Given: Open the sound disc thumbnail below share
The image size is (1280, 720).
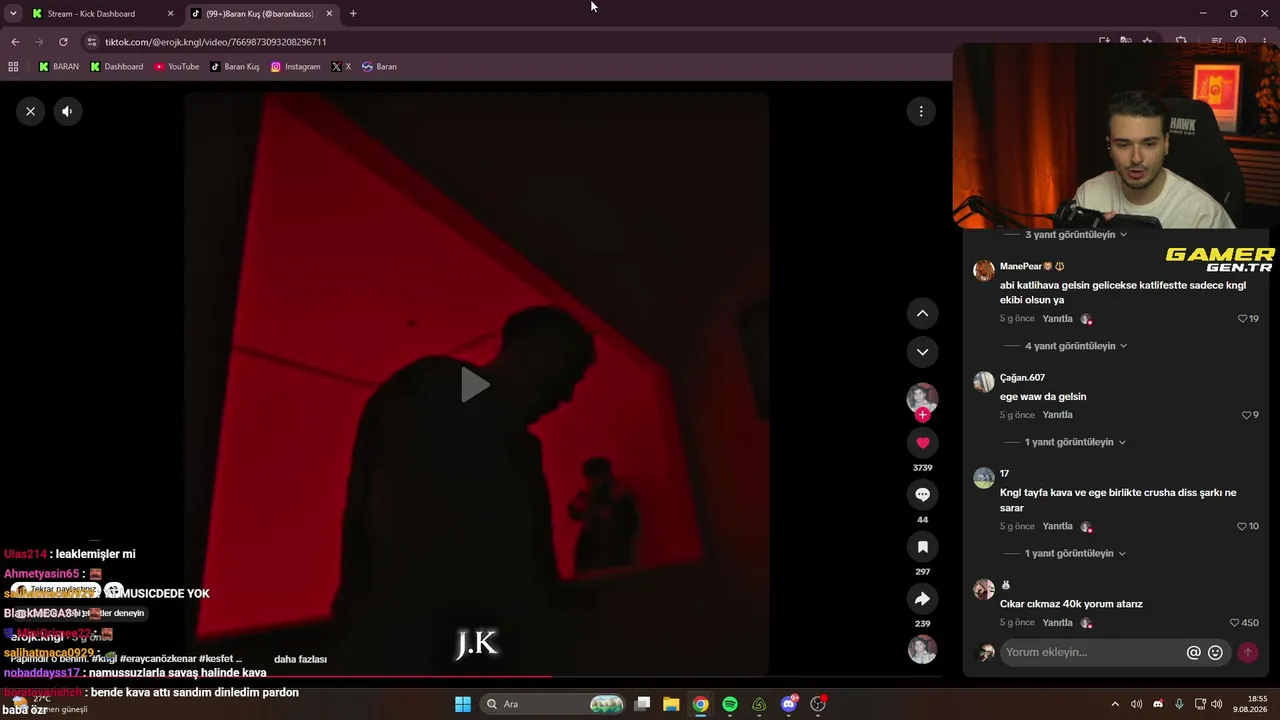Looking at the screenshot, I should pyautogui.click(x=922, y=650).
